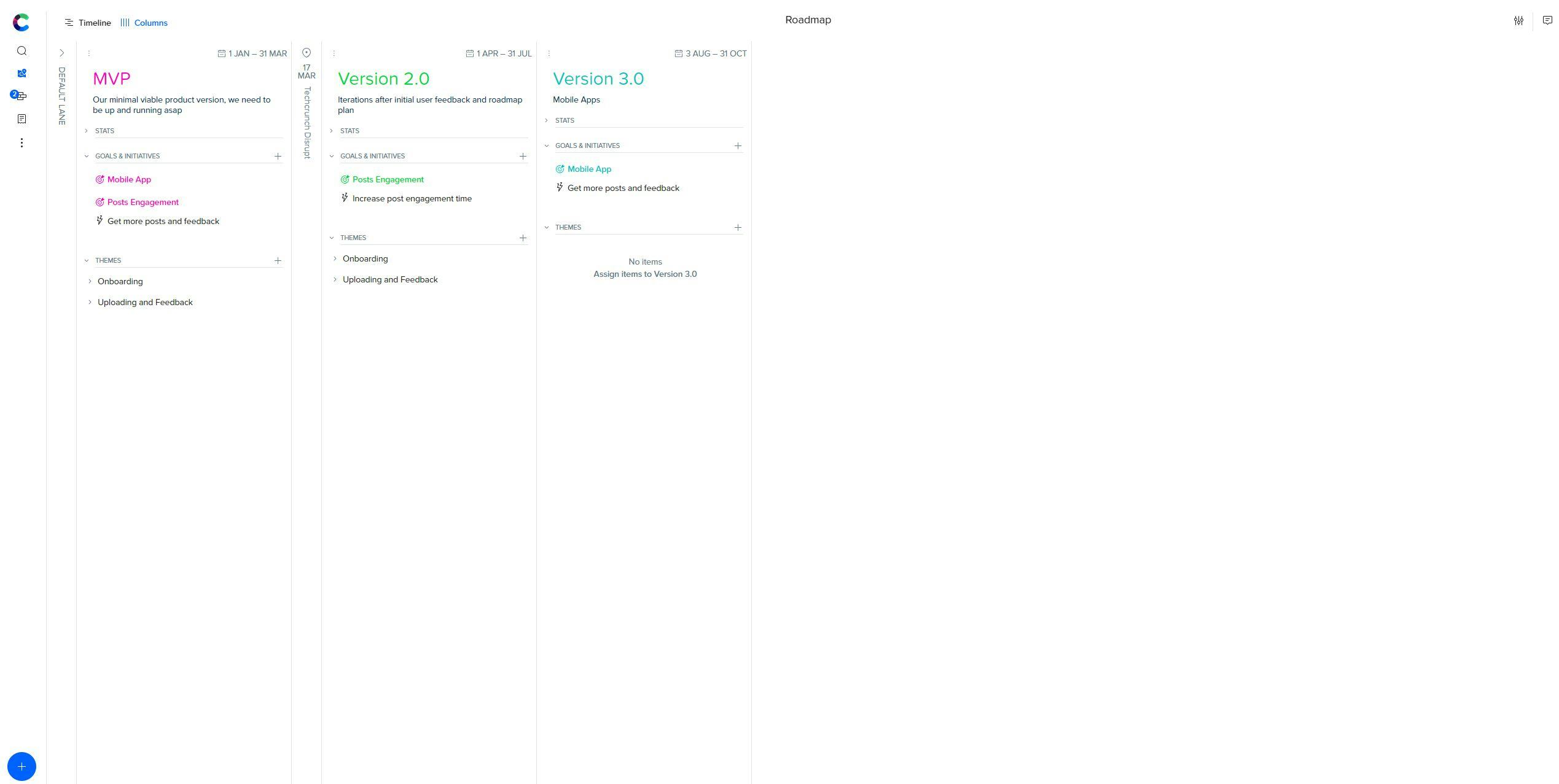This screenshot has height=784, width=1559.
Task: Open the sidebar item with the 2 badge
Action: (20, 96)
